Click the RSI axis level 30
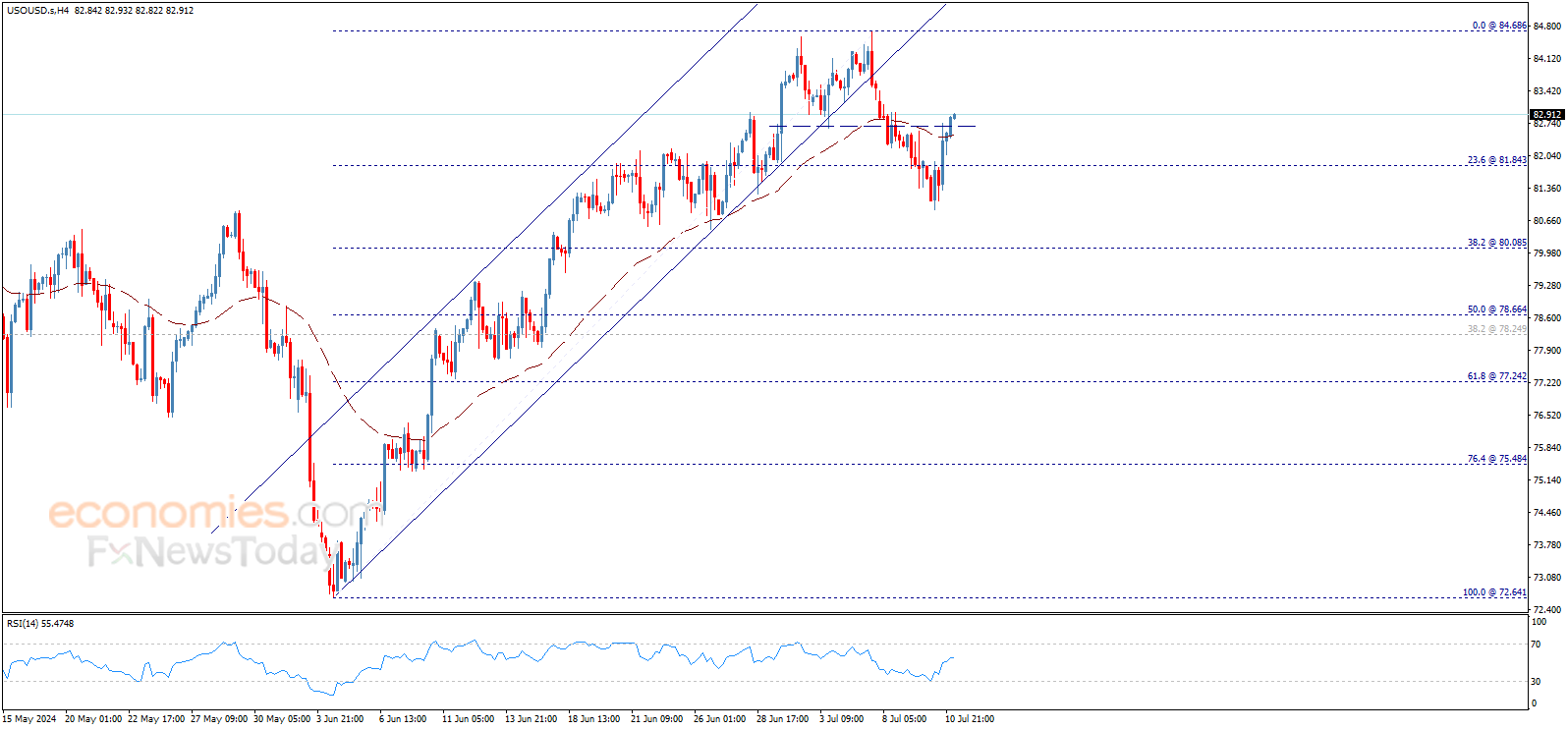The width and height of the screenshot is (1568, 730). coord(1538,682)
